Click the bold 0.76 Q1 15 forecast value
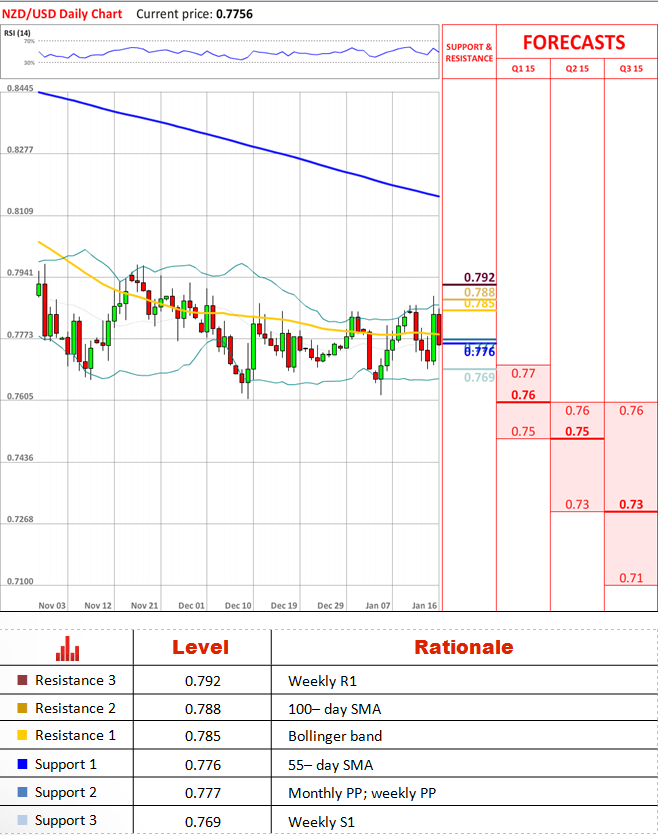Image resolution: width=658 pixels, height=835 pixels. pyautogui.click(x=523, y=395)
